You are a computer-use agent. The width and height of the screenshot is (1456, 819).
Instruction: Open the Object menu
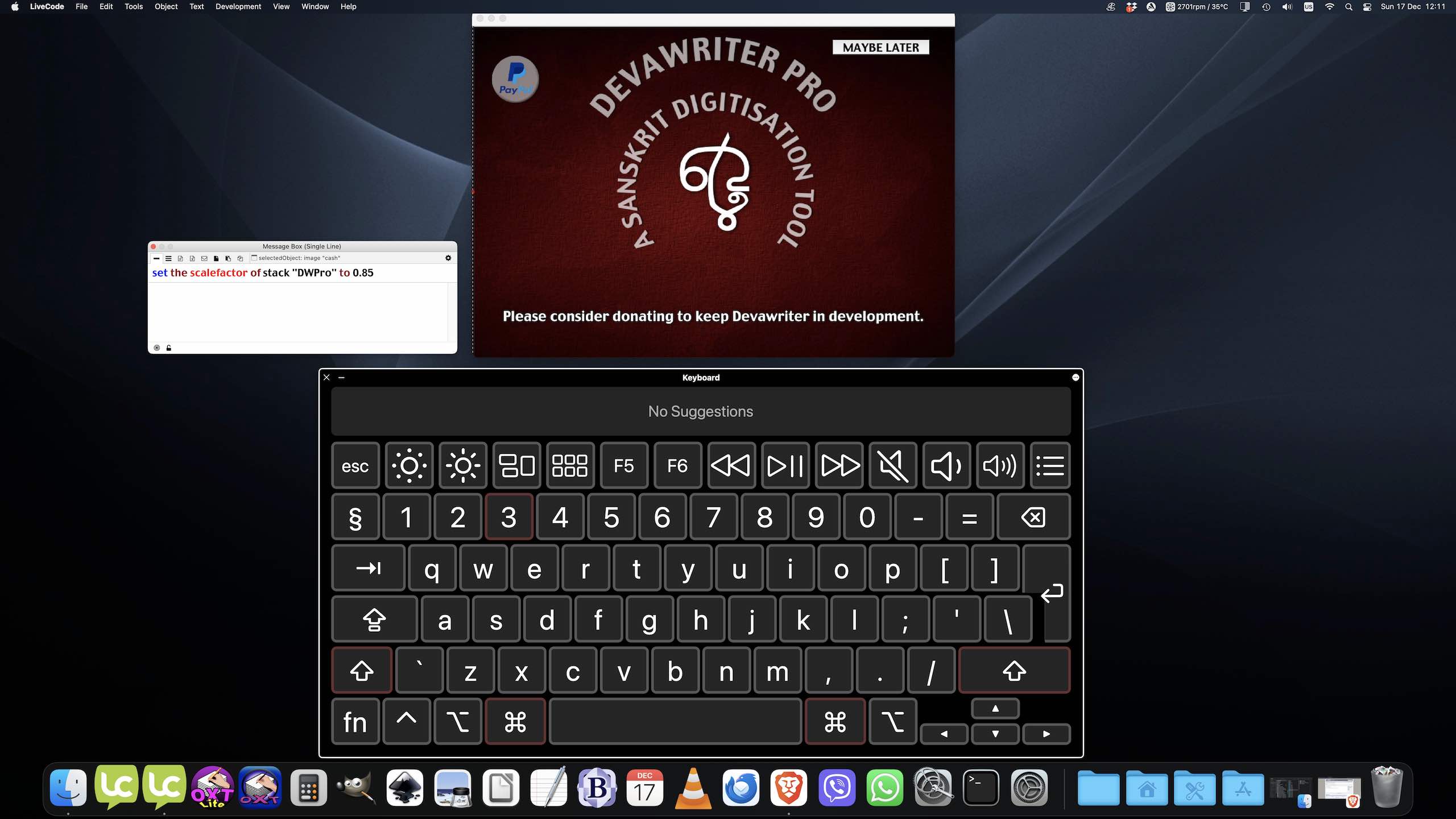click(x=166, y=7)
